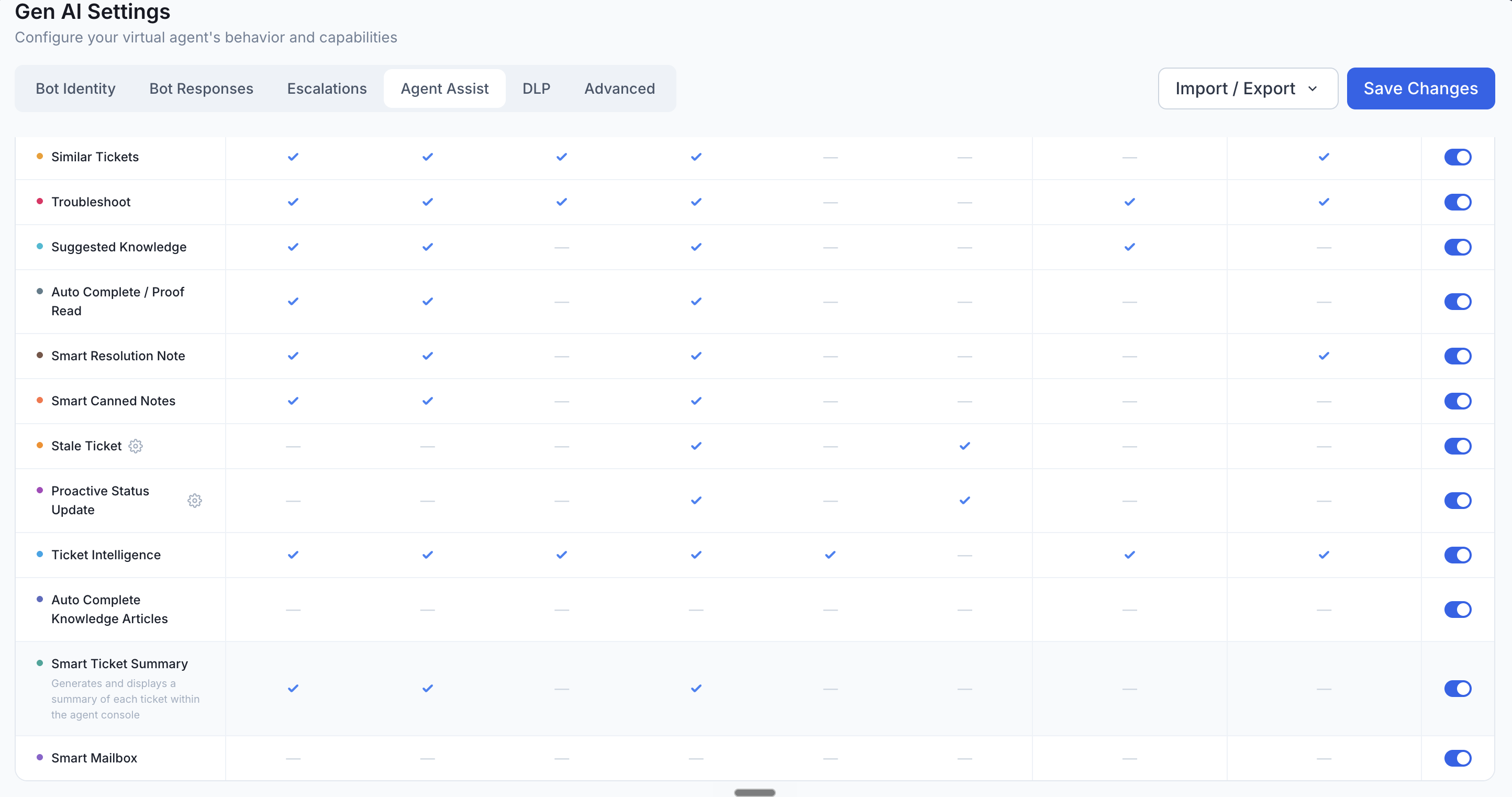The width and height of the screenshot is (1512, 797).
Task: Click Proactive Status Update label
Action: [101, 500]
